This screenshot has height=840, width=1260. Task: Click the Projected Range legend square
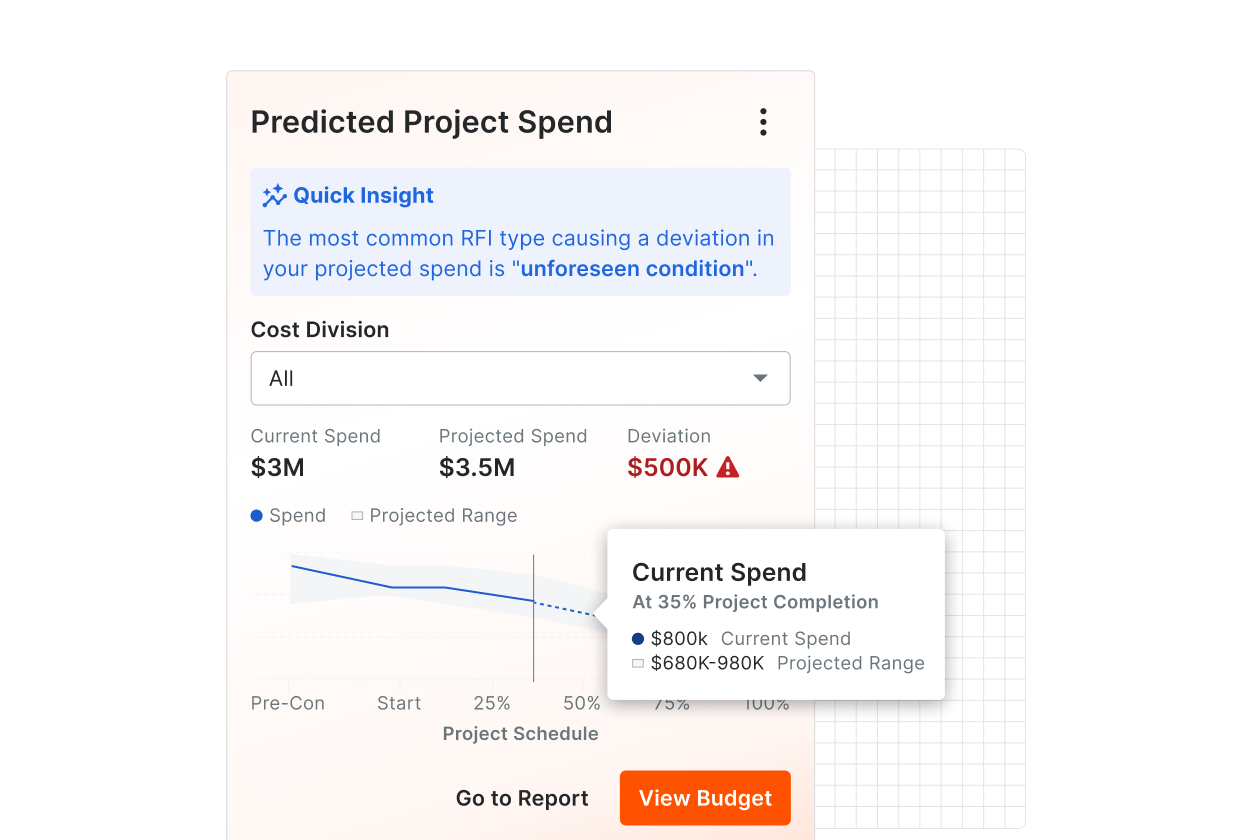(356, 515)
